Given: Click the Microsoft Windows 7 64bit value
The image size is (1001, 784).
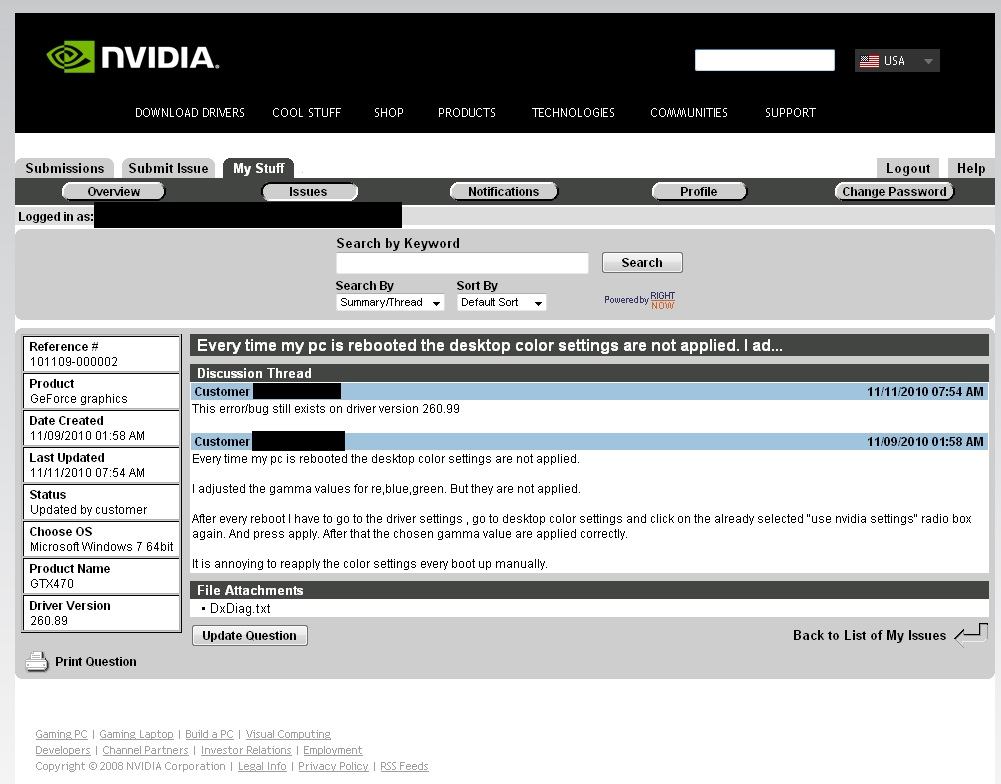Looking at the screenshot, I should 102,547.
